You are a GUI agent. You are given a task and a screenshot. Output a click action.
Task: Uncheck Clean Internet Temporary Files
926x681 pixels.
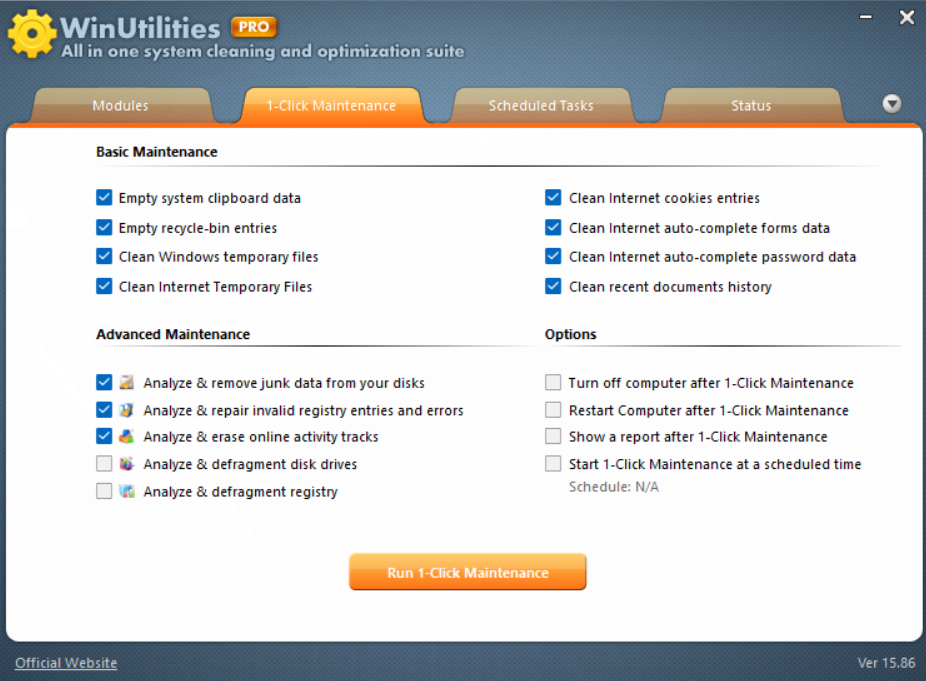104,286
